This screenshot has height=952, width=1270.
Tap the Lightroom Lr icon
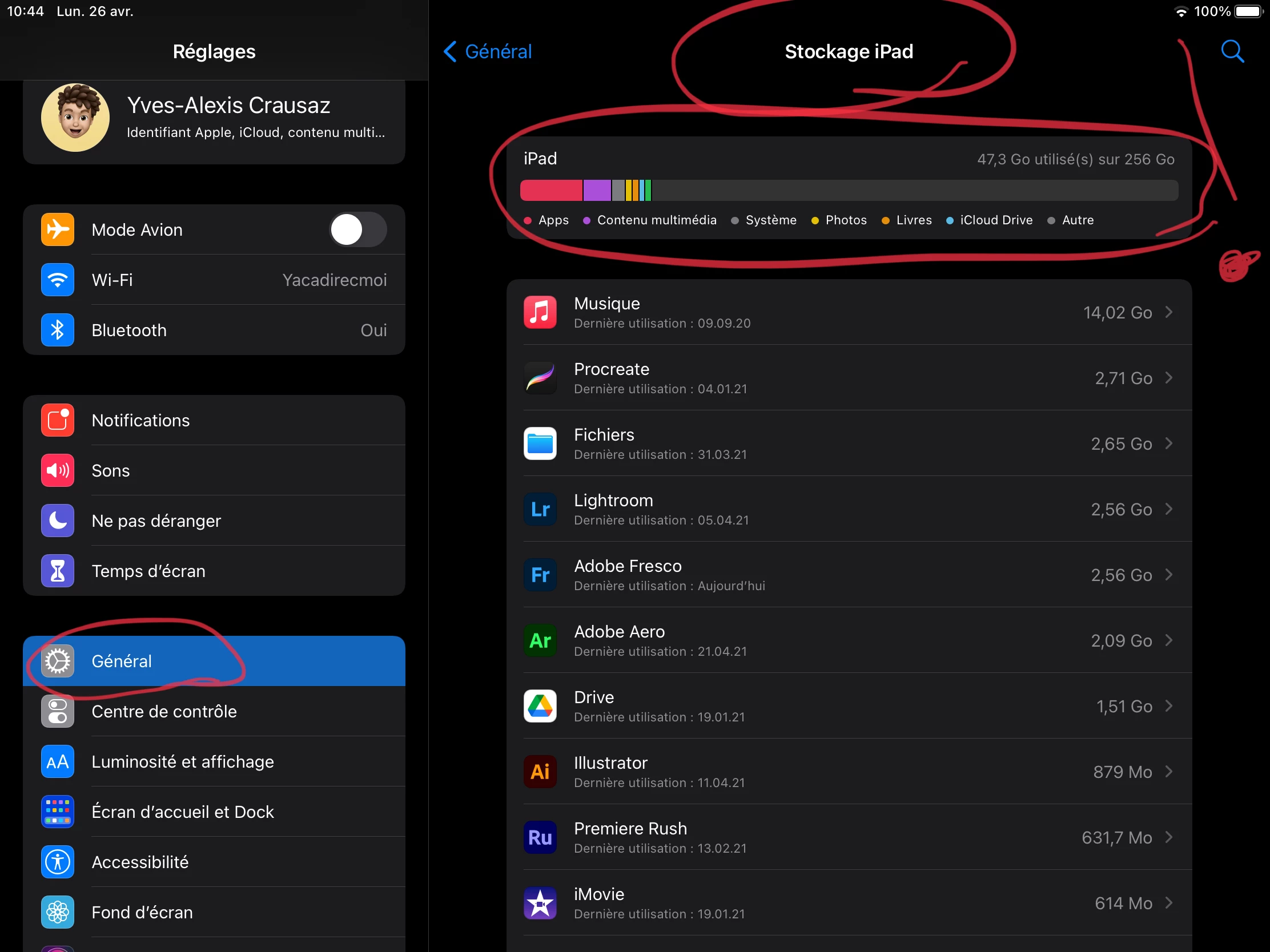point(540,510)
